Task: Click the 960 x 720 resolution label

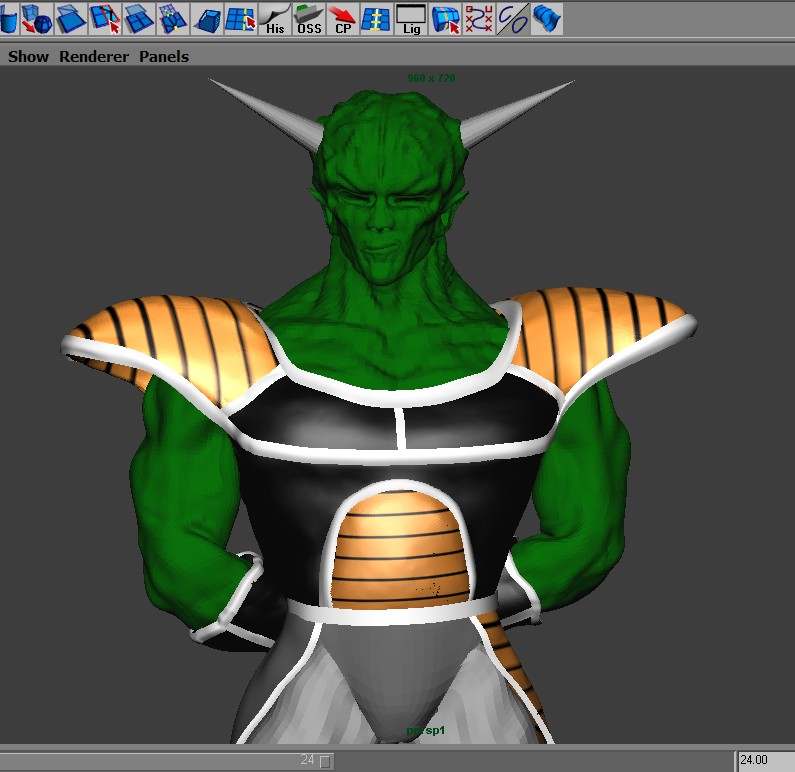Action: (x=431, y=78)
